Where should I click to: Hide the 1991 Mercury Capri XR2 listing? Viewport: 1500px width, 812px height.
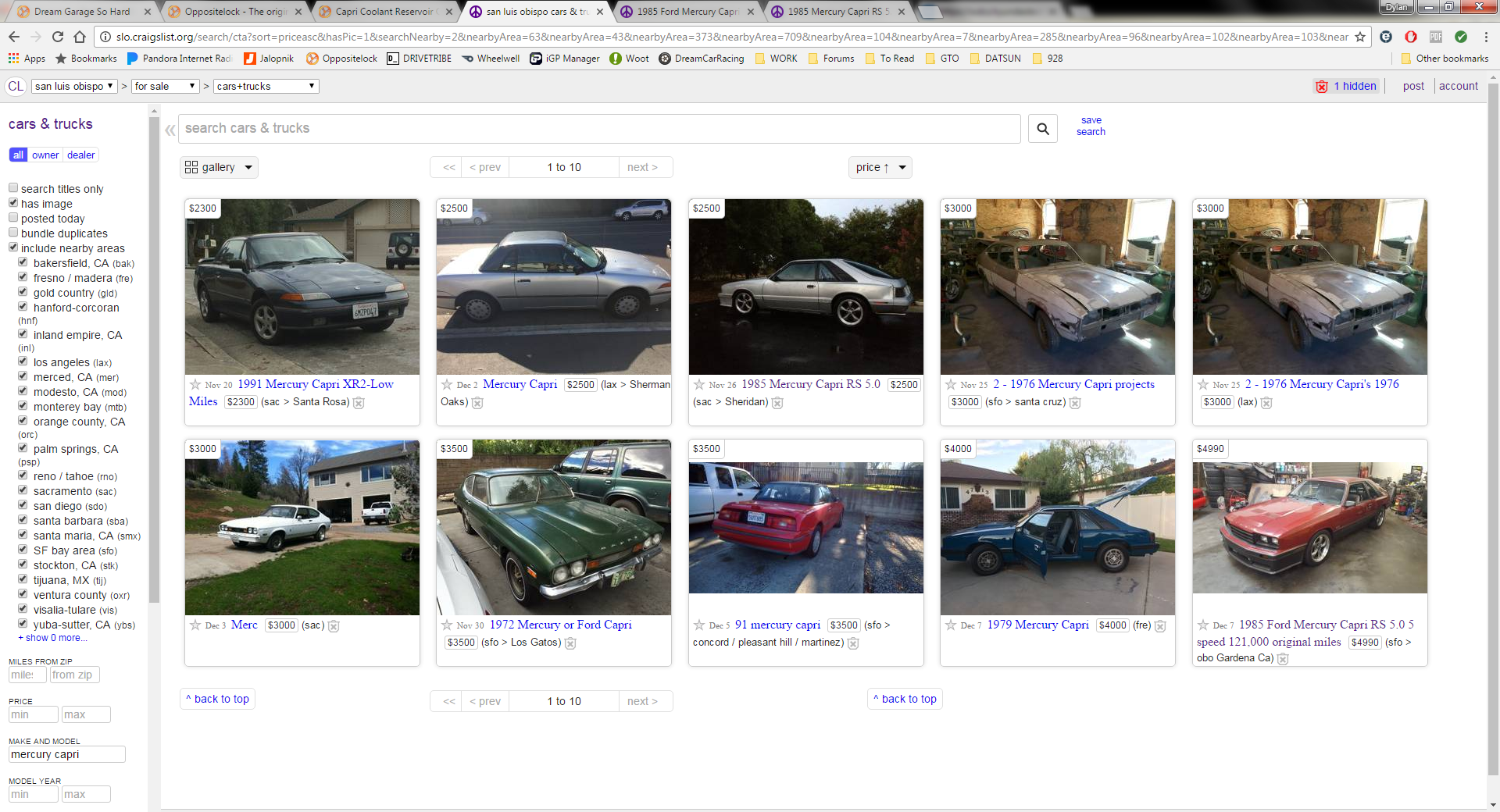359,403
